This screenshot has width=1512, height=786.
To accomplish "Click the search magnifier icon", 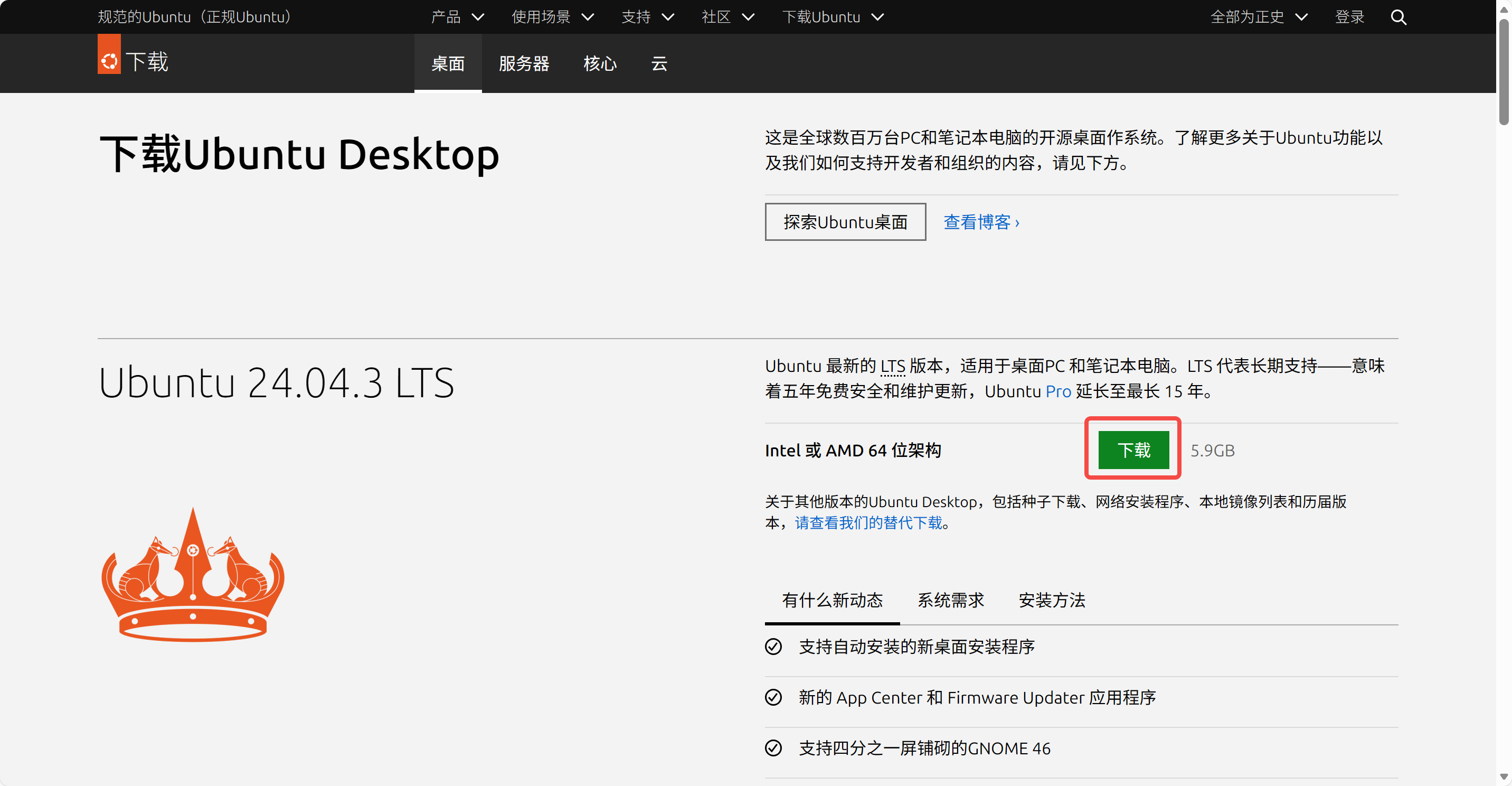I will click(1398, 17).
